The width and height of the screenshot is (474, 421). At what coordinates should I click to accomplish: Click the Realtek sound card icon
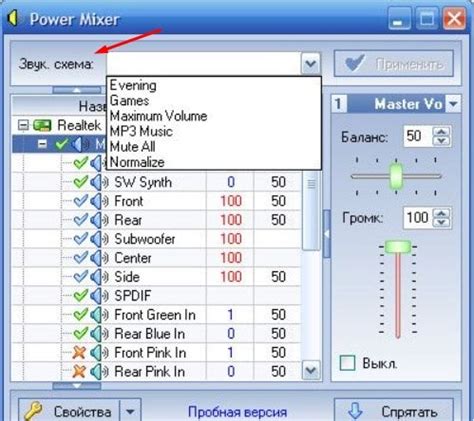(x=42, y=126)
